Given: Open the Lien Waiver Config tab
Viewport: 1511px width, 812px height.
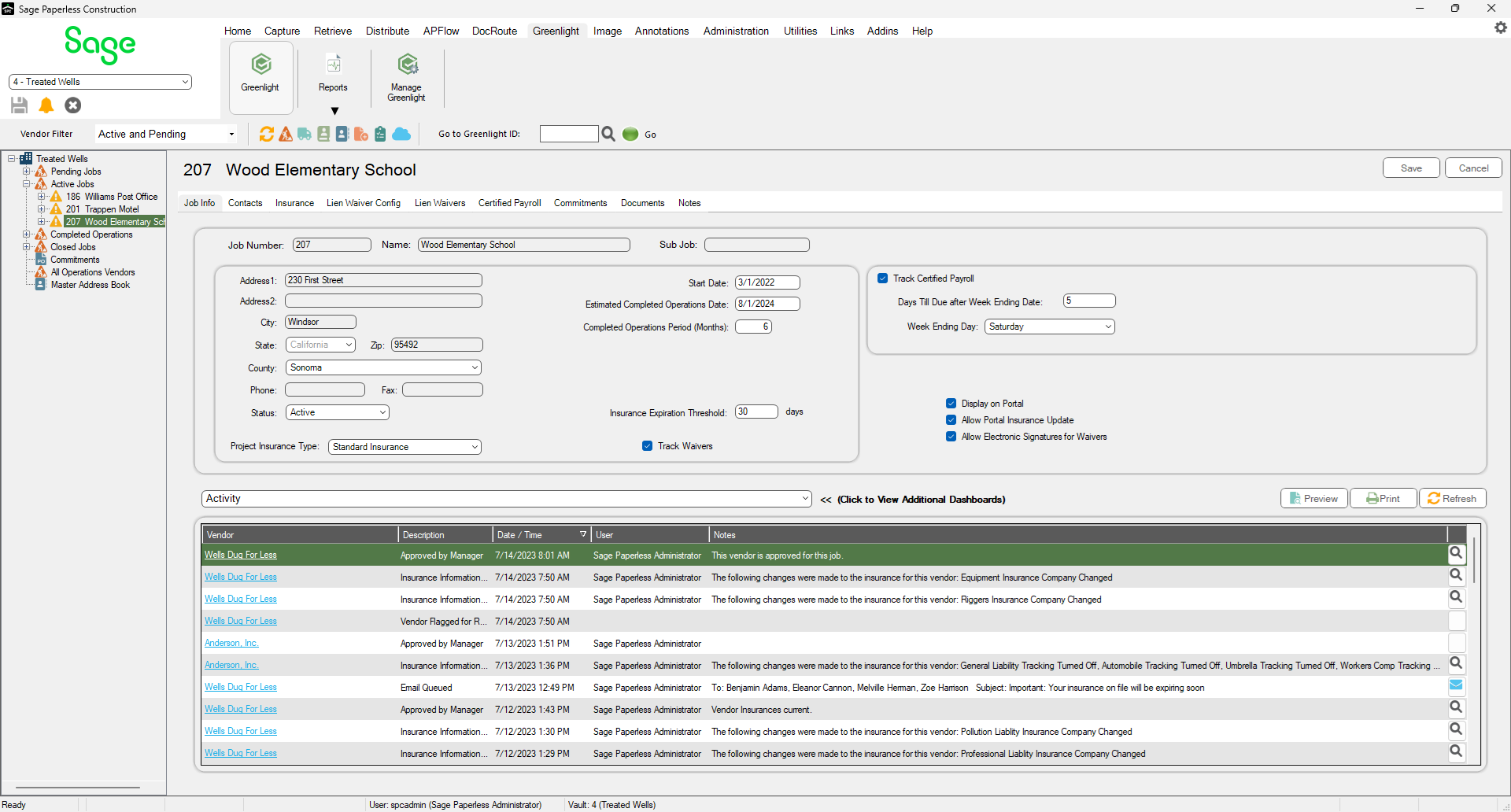Looking at the screenshot, I should point(363,203).
